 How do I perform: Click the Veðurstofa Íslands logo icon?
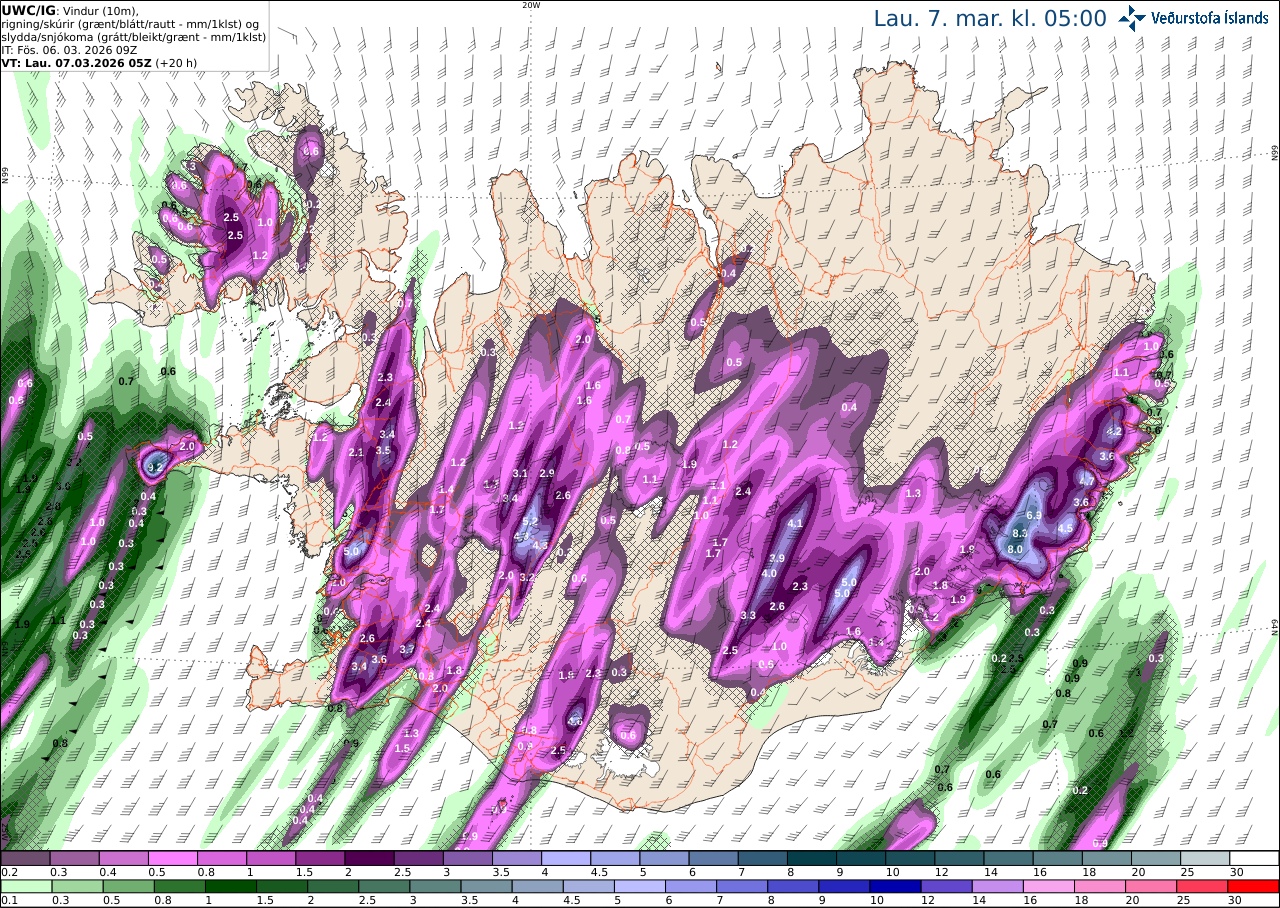point(1132,17)
